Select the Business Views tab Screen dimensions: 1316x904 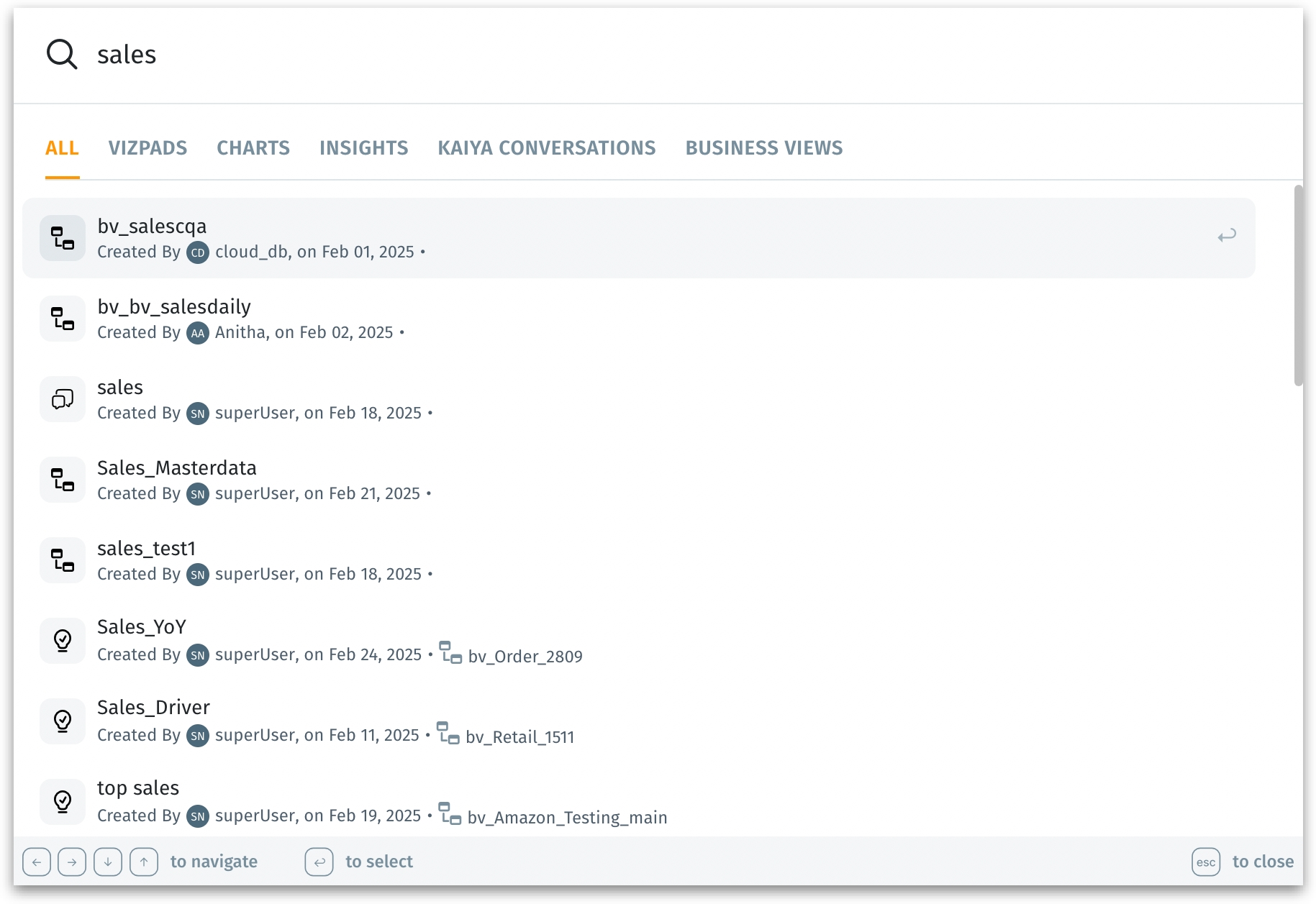click(x=763, y=148)
